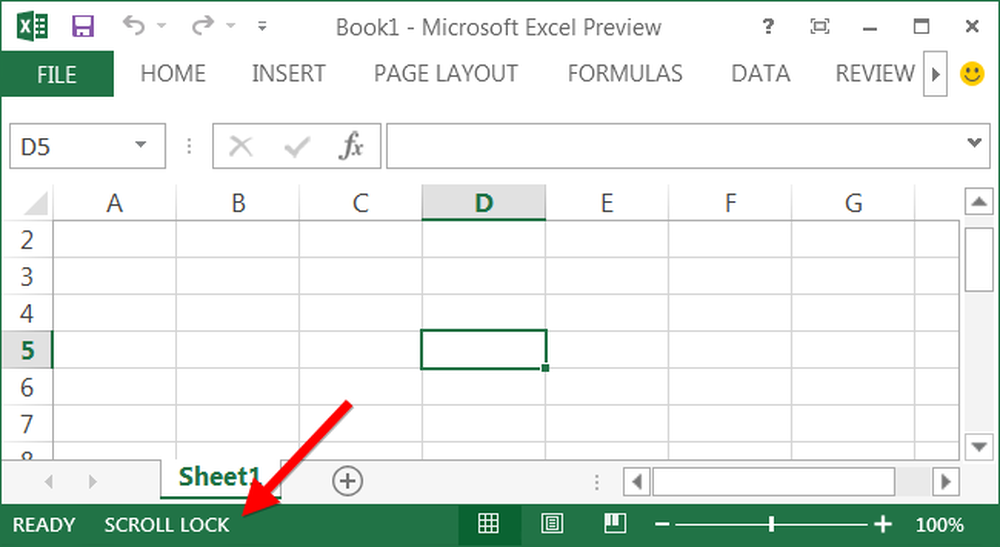Select row 6 header

27,387
